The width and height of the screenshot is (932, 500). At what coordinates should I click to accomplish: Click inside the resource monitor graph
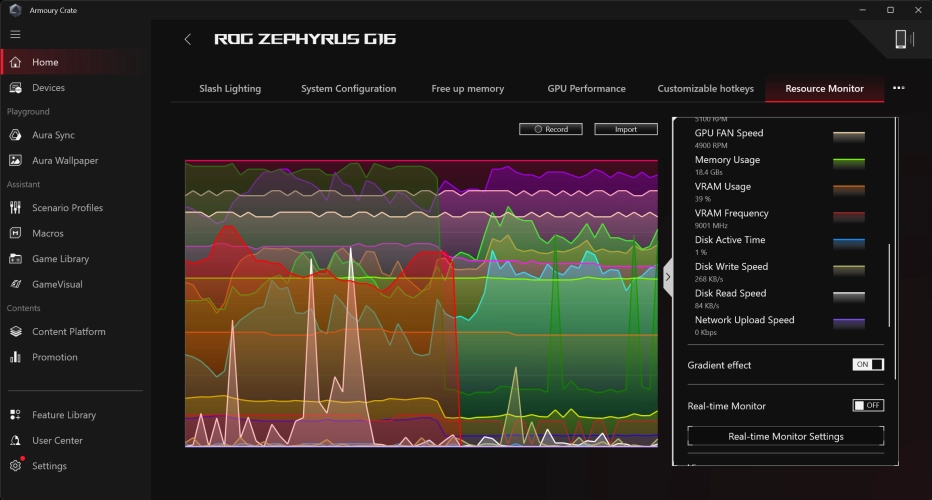421,303
